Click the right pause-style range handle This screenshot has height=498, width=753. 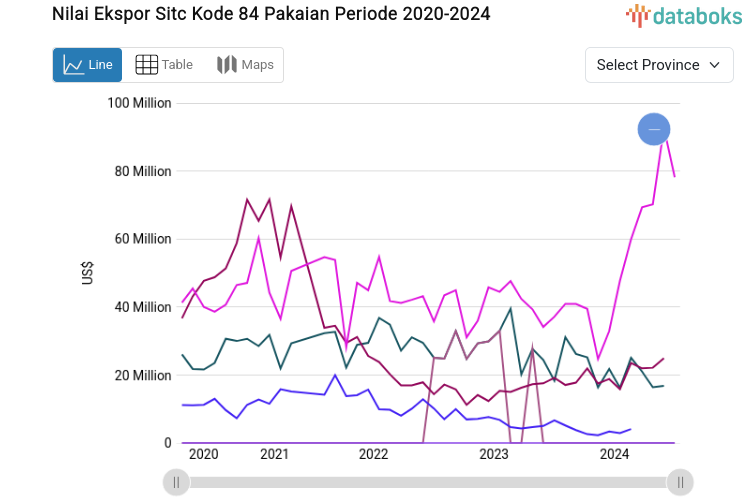click(x=680, y=482)
